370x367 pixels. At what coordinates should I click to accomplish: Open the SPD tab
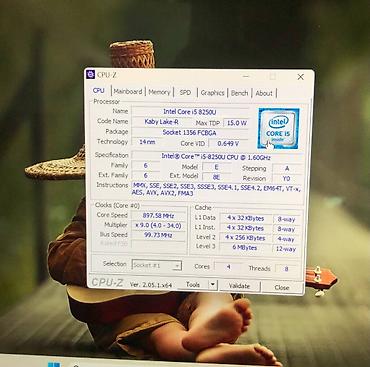185,92
